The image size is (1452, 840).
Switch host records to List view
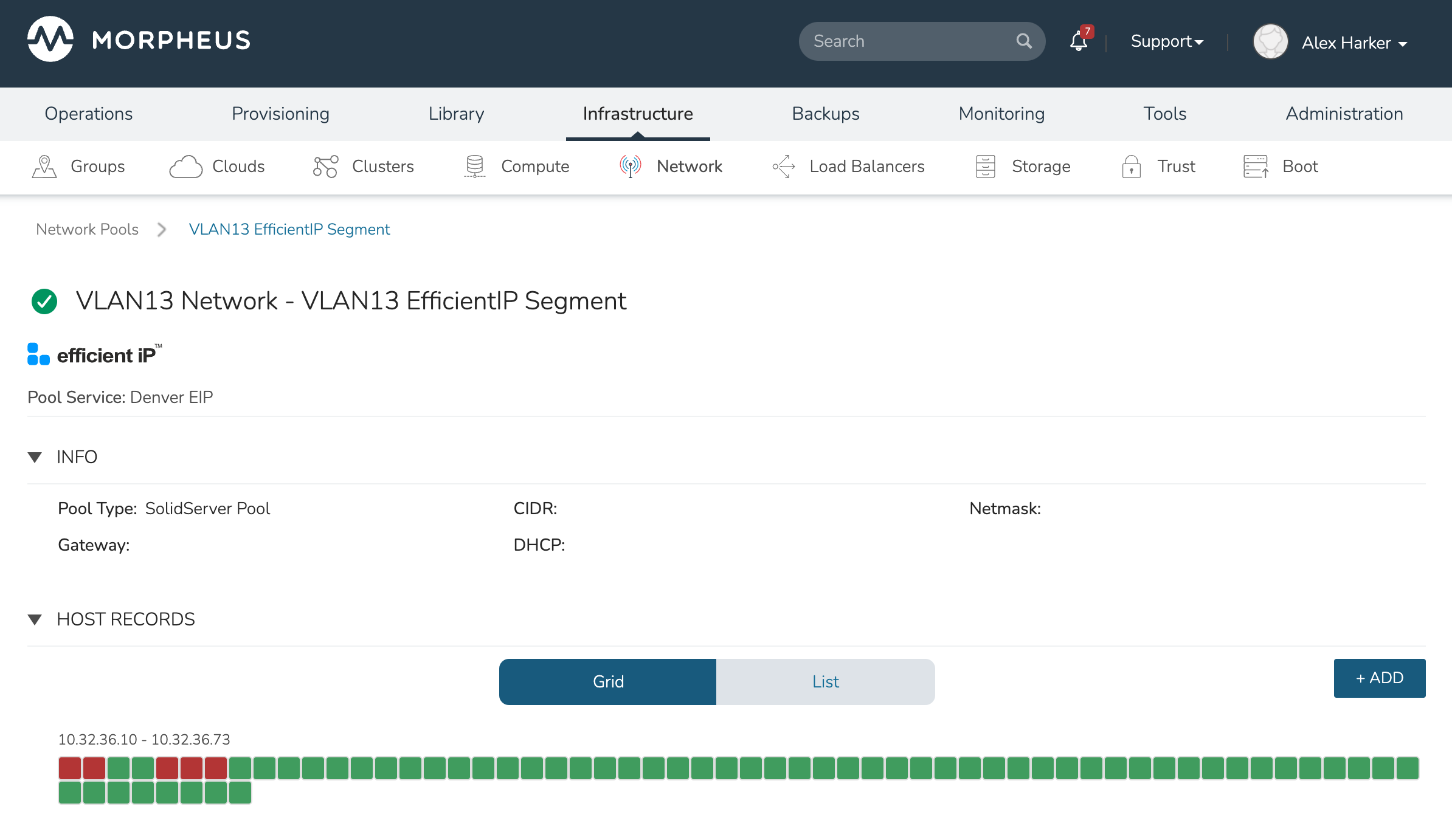tap(825, 681)
